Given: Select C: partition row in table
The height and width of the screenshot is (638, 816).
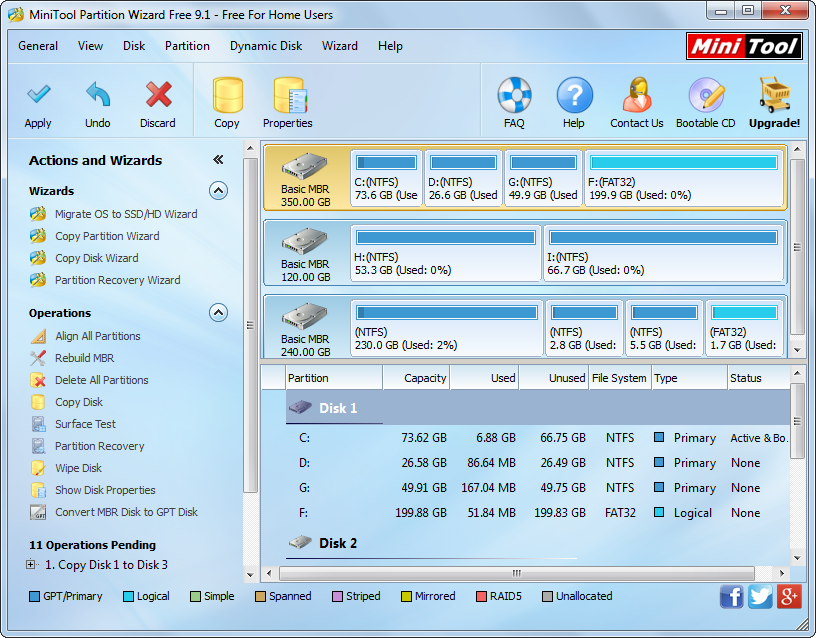Looking at the screenshot, I should (538, 438).
